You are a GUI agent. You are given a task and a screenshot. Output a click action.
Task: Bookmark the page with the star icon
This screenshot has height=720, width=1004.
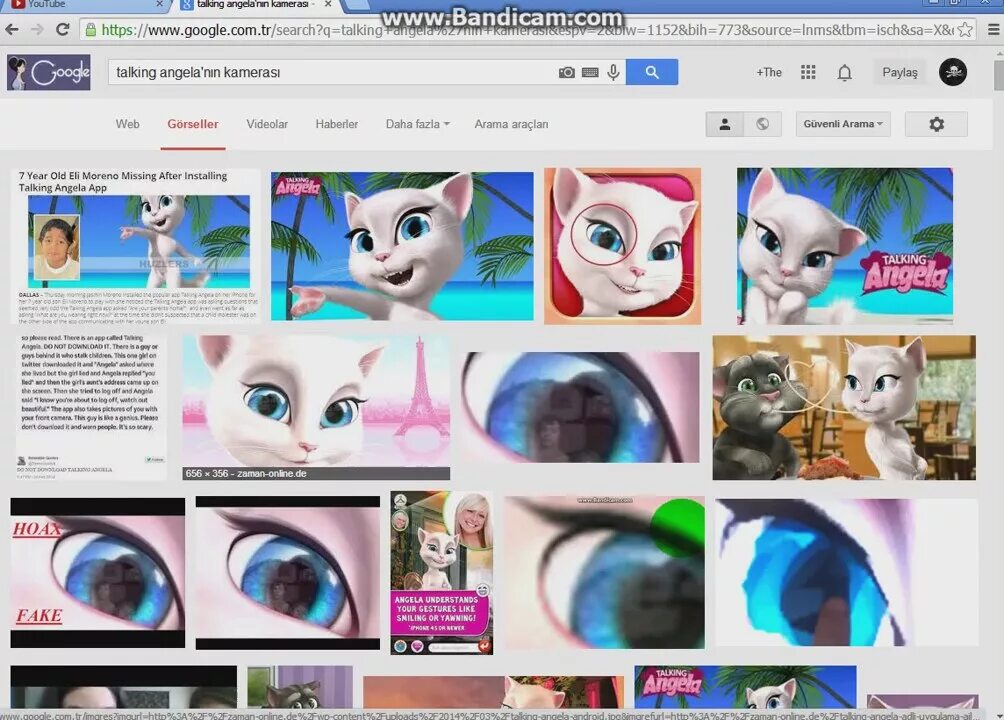coord(965,29)
